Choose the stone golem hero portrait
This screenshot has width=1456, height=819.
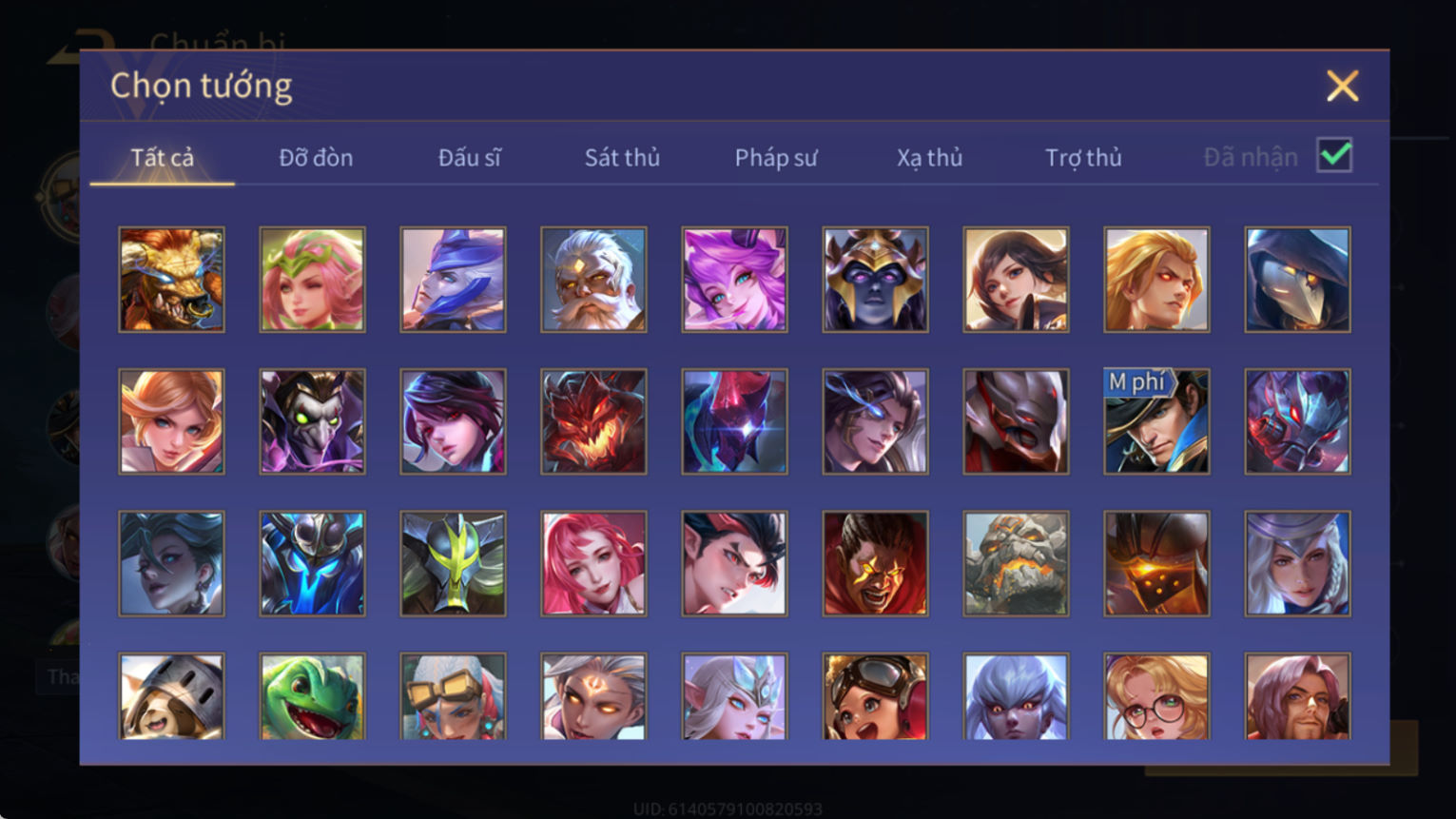point(1016,563)
